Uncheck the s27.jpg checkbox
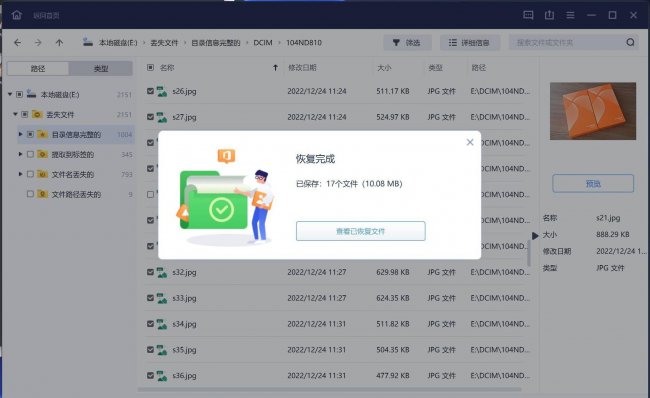Image resolution: width=650 pixels, height=398 pixels. click(150, 116)
